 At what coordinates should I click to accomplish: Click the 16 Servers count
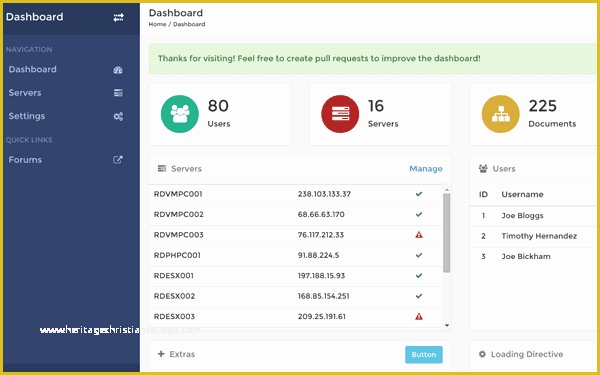pyautogui.click(x=376, y=106)
